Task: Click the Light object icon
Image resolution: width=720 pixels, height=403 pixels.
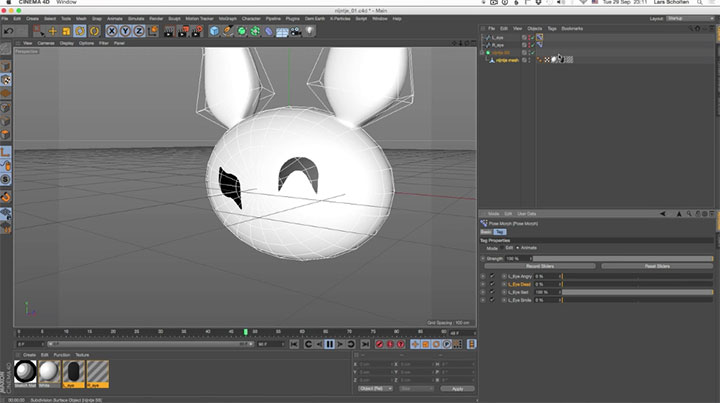Action: pyautogui.click(x=310, y=31)
